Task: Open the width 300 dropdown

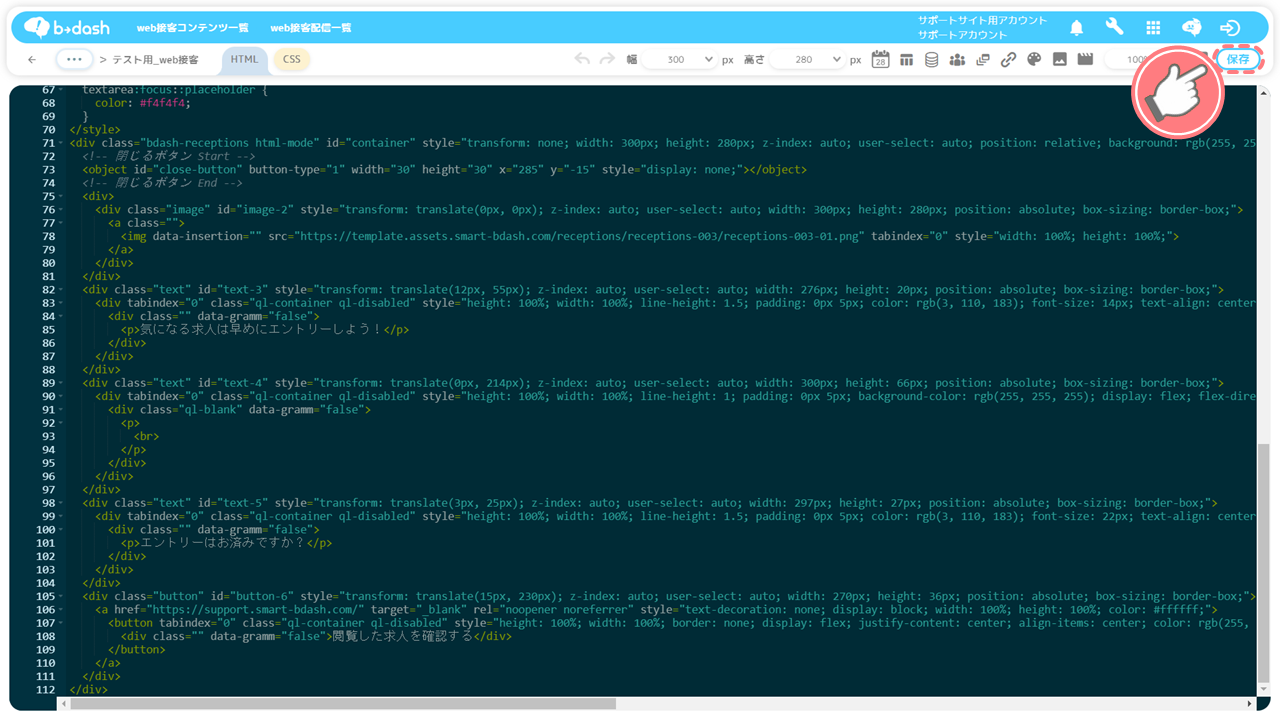Action: (680, 60)
